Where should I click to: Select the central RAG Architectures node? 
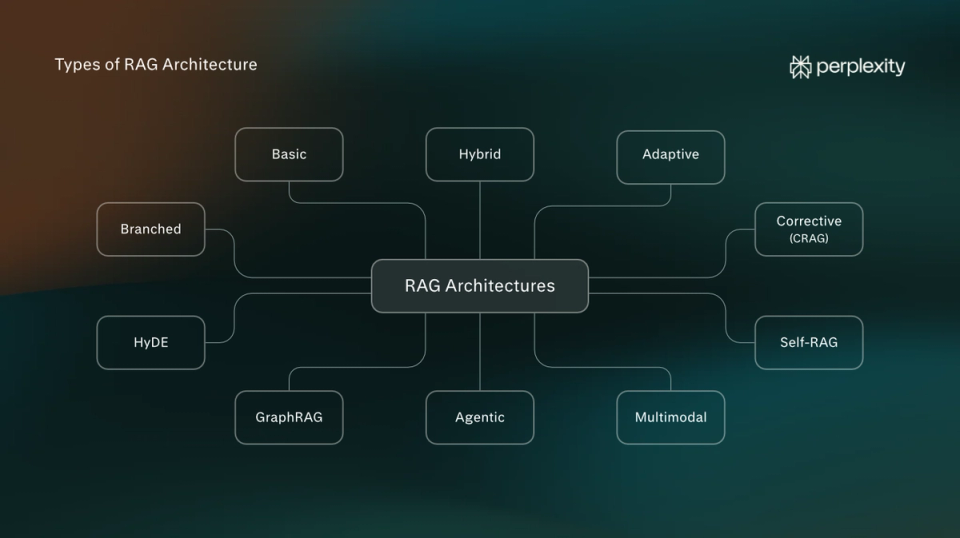[x=480, y=286]
